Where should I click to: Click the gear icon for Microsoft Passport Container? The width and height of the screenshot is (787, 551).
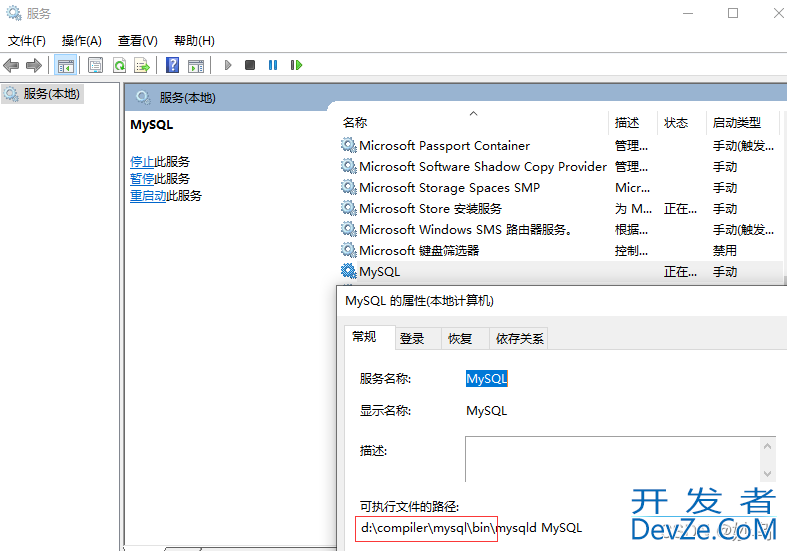(348, 146)
